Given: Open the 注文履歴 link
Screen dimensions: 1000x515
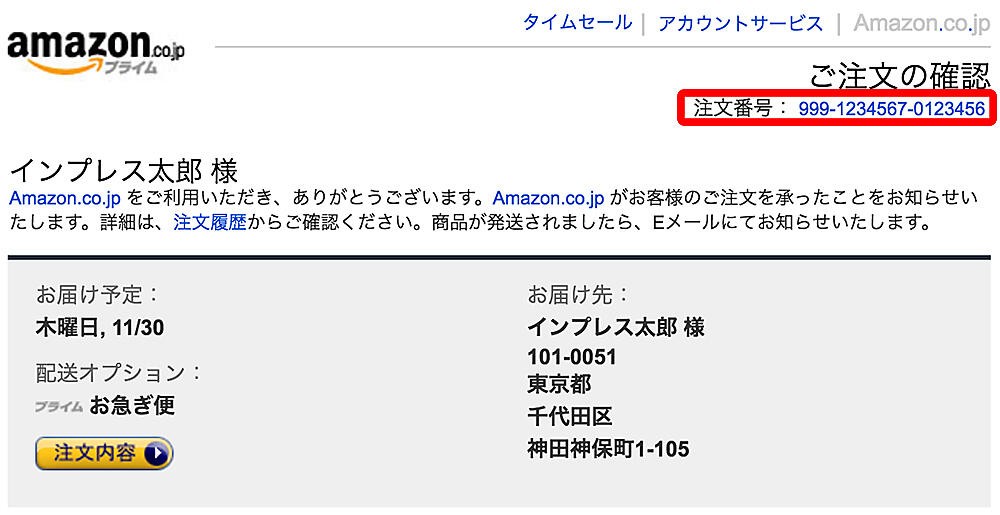Looking at the screenshot, I should [x=210, y=221].
